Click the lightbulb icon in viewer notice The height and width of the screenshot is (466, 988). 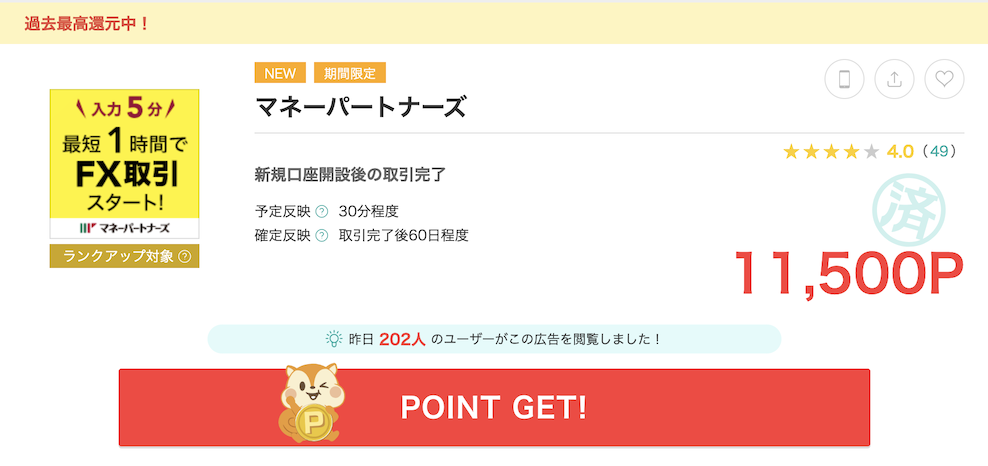coord(333,339)
